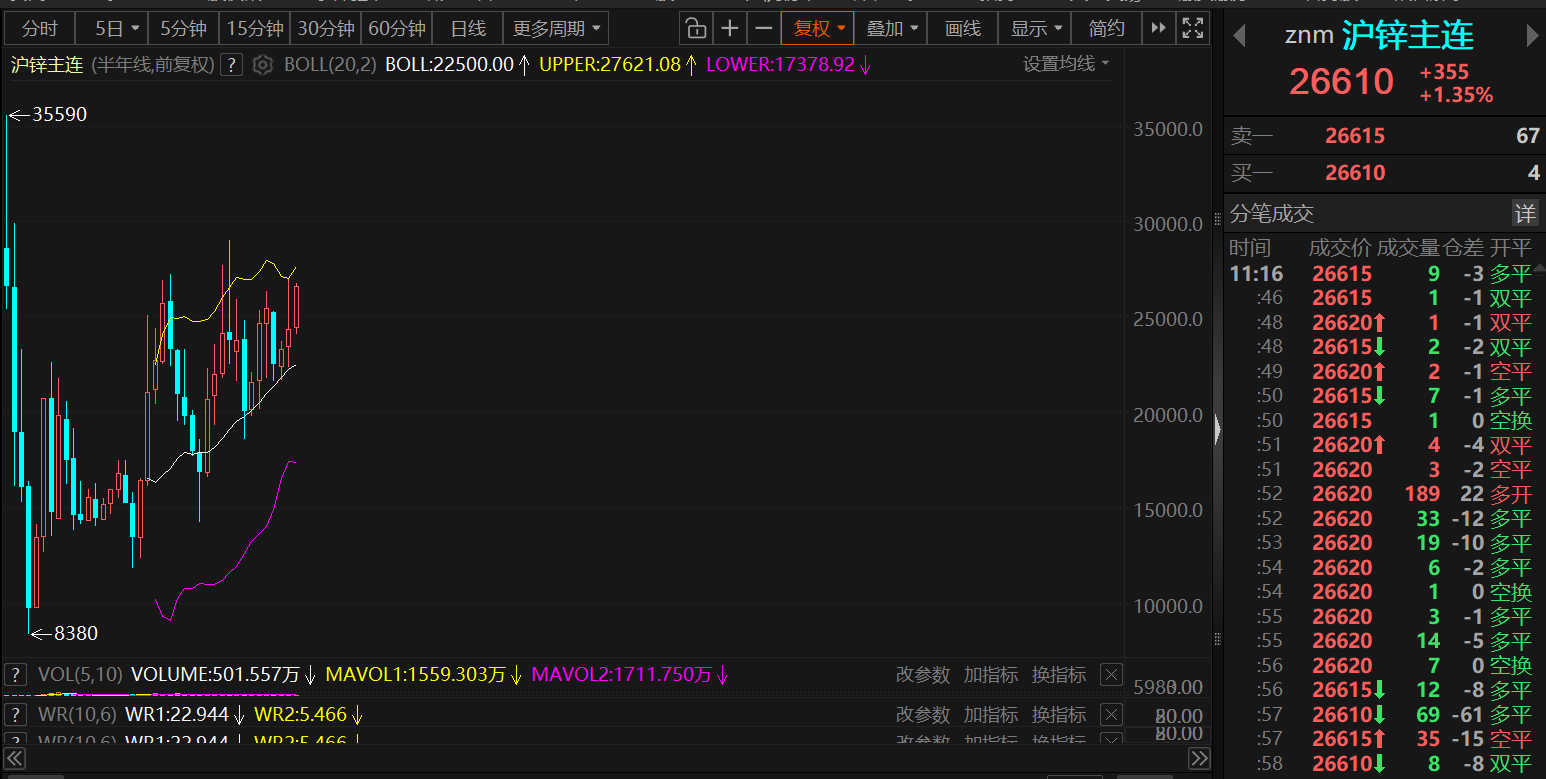Close the VOL indicator panel
1546x779 pixels.
(x=1111, y=675)
